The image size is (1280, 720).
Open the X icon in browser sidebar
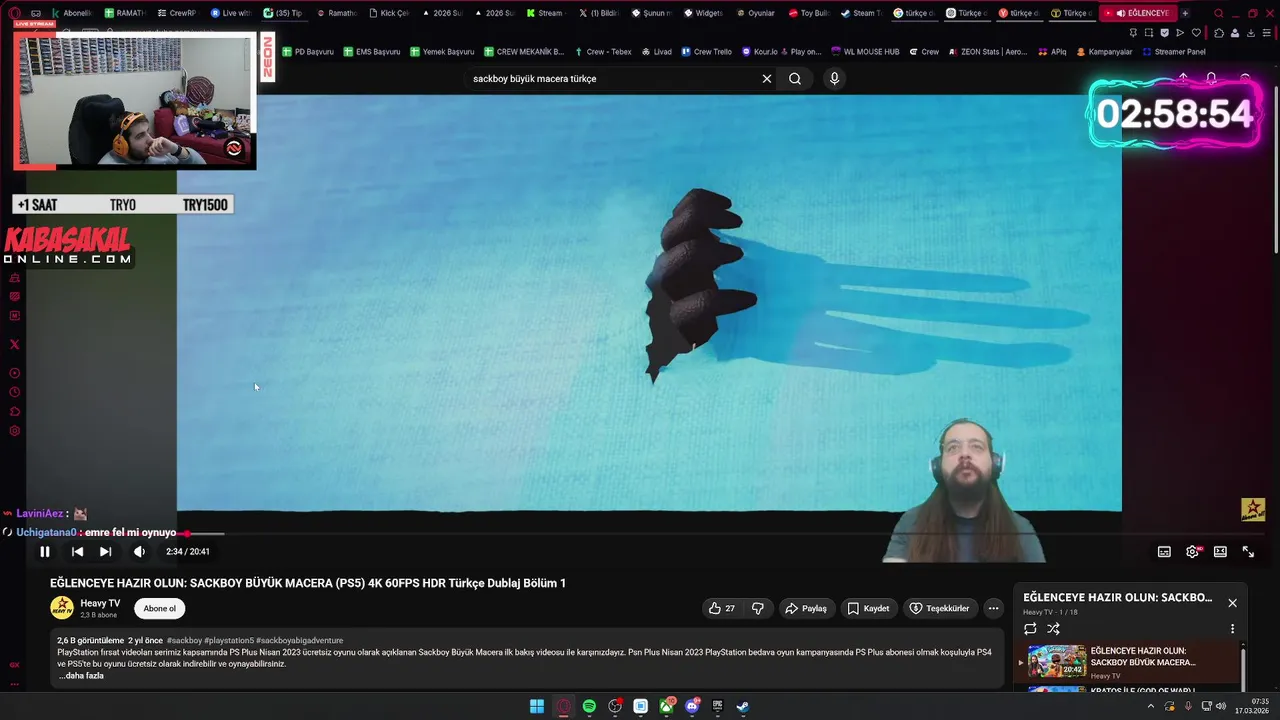14,344
